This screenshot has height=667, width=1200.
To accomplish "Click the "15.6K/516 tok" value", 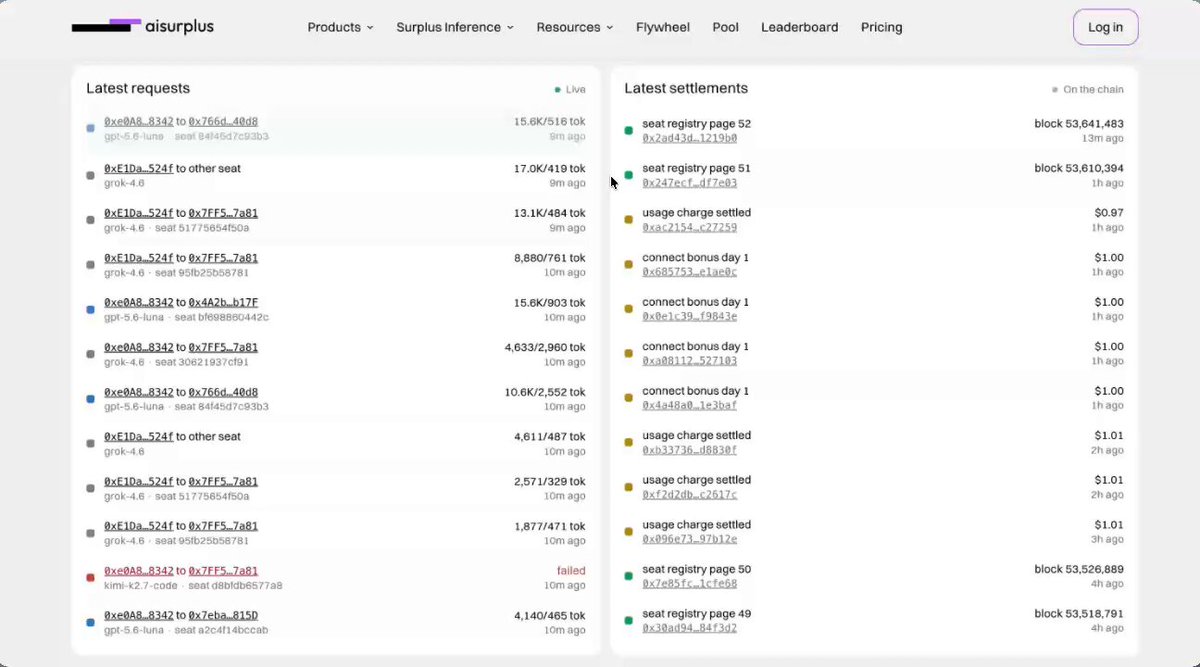I will click(550, 122).
